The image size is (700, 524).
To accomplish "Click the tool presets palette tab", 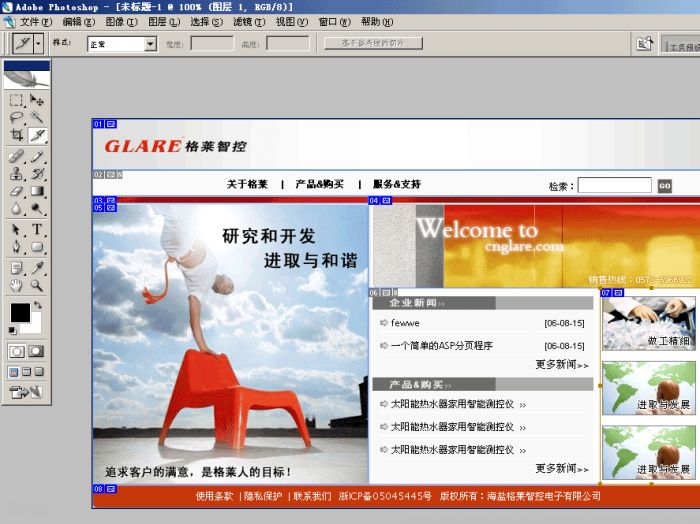I will (681, 46).
